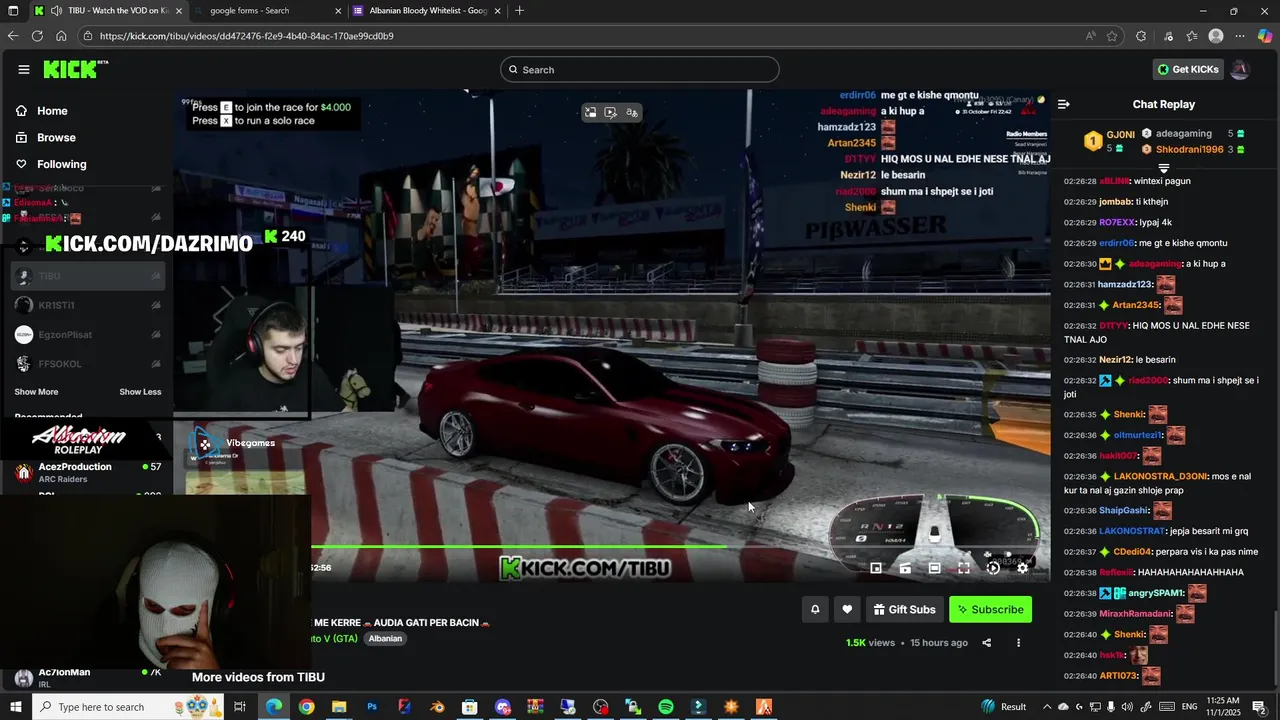Screen dimensions: 1280x720
Task: Expand the gifter leaderboard arrow
Action: click(x=1164, y=168)
